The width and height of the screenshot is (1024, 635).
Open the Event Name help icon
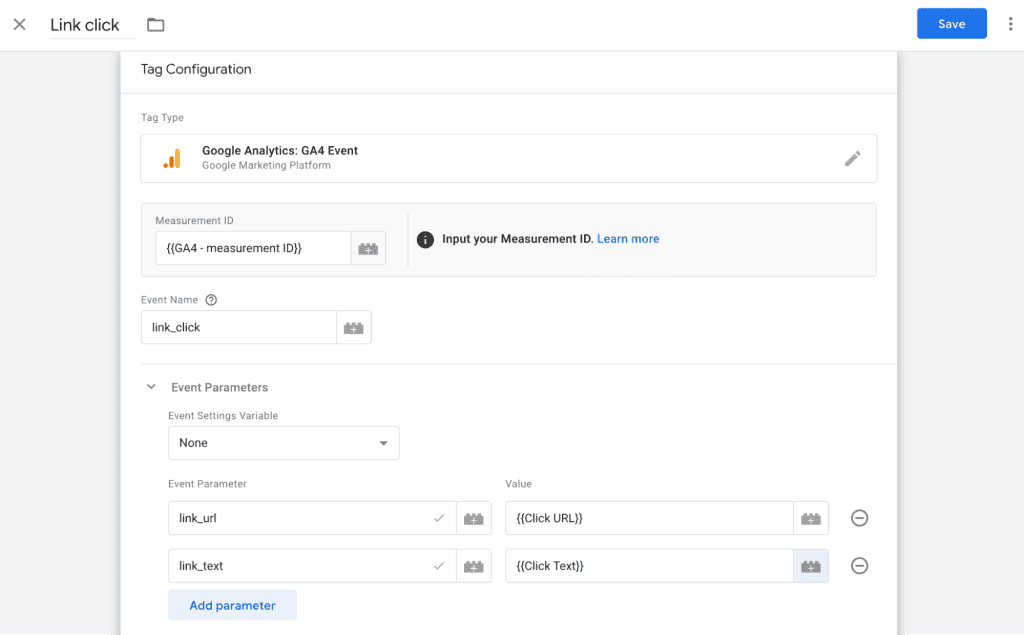[211, 300]
